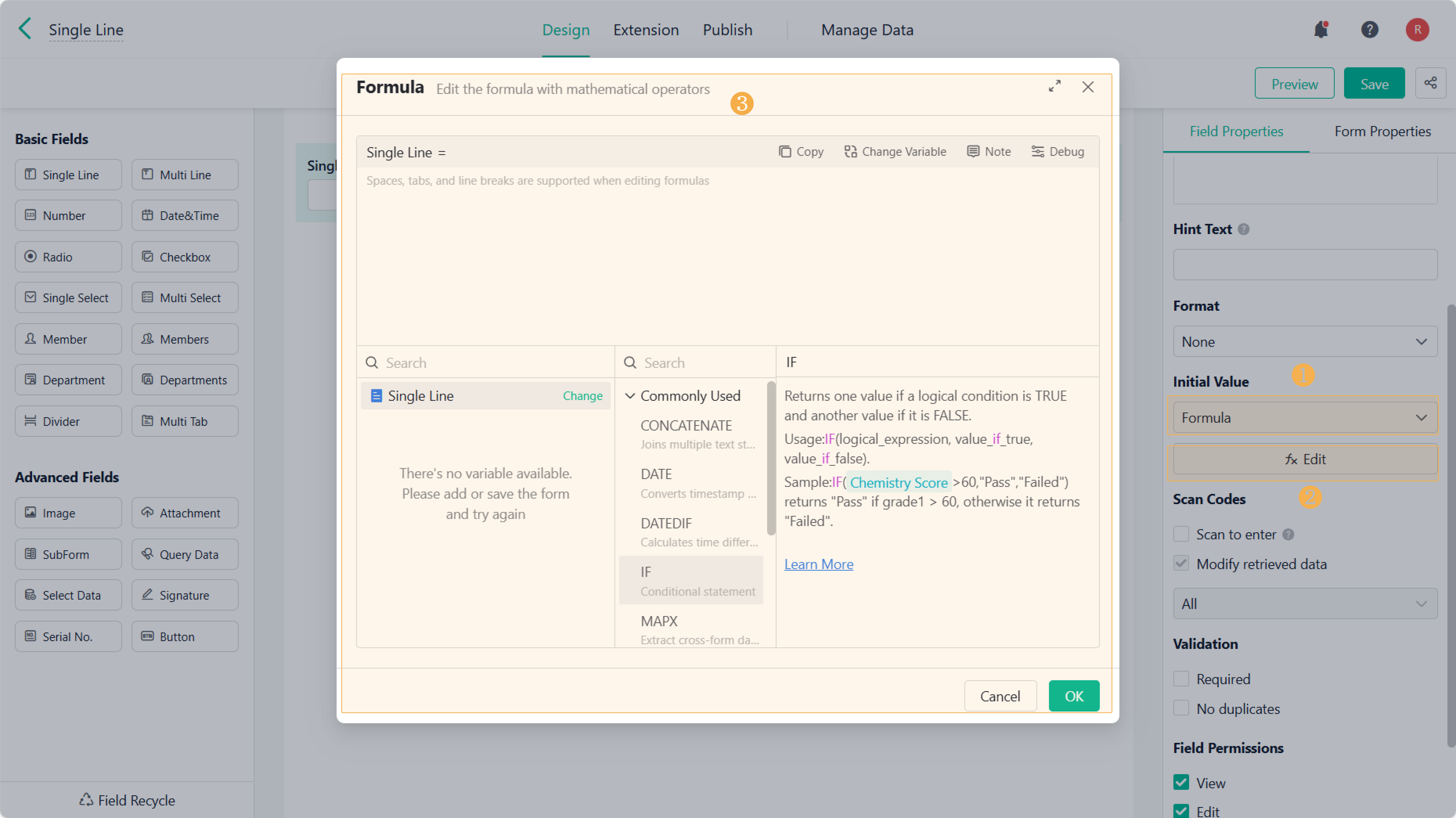Add a SubForm field
This screenshot has height=818, width=1456.
click(x=68, y=554)
